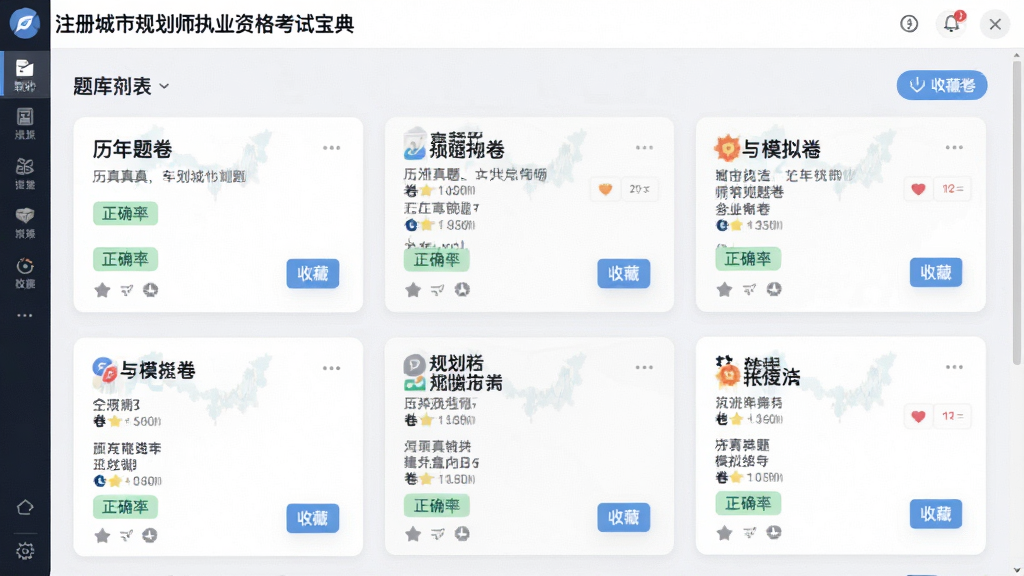Toggle the orange heart on the top-middle card
The height and width of the screenshot is (576, 1024).
(605, 189)
